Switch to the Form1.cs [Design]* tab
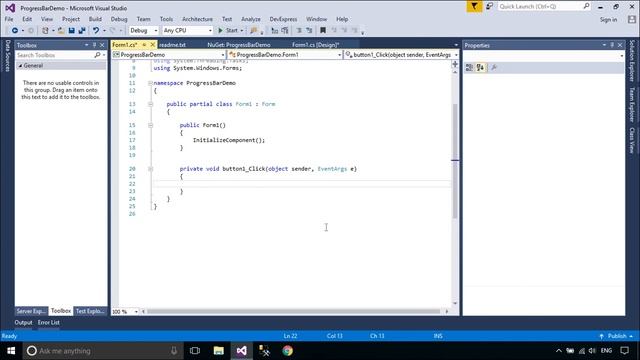 coord(316,45)
